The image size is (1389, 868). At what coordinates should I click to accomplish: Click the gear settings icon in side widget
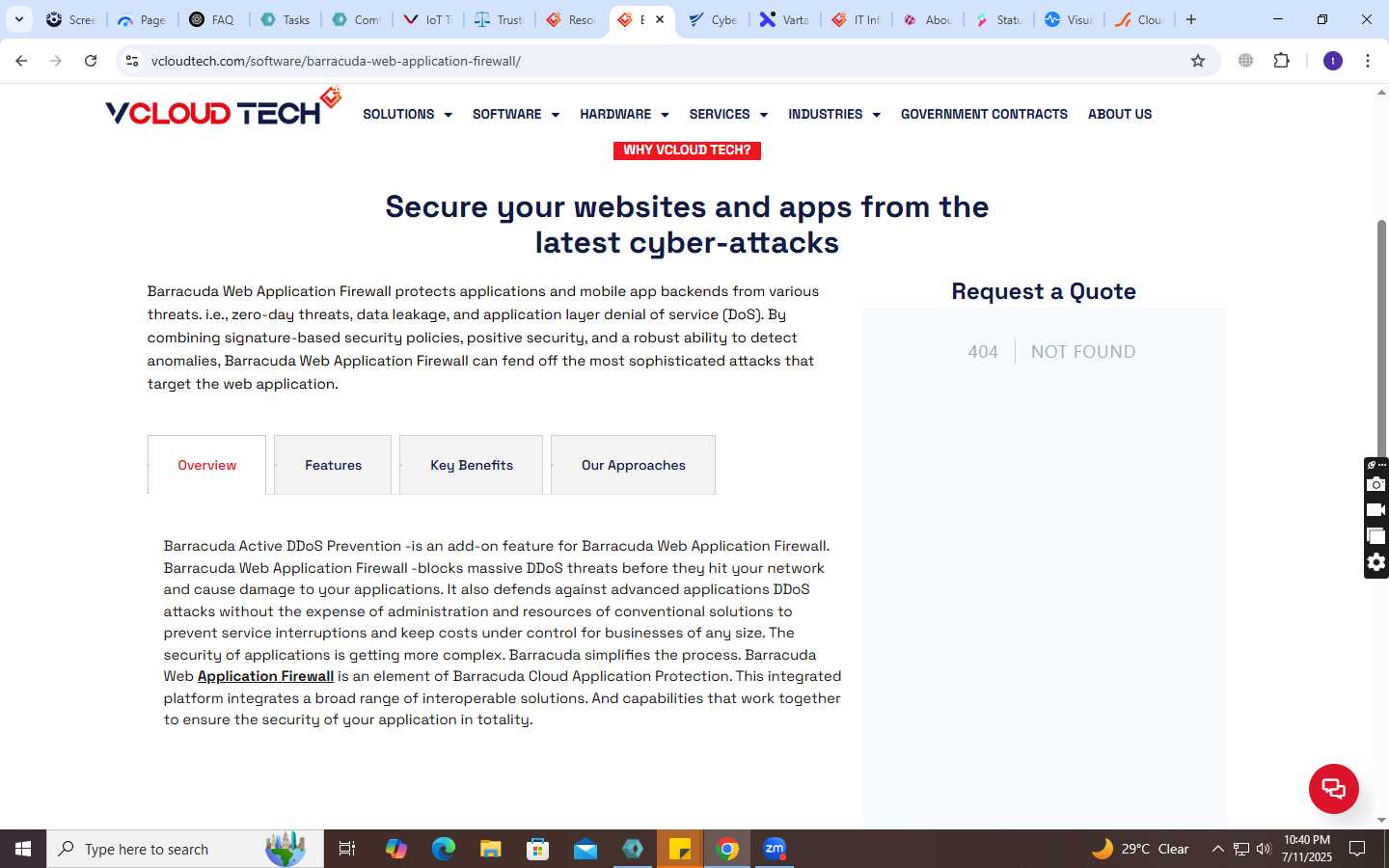[x=1376, y=562]
